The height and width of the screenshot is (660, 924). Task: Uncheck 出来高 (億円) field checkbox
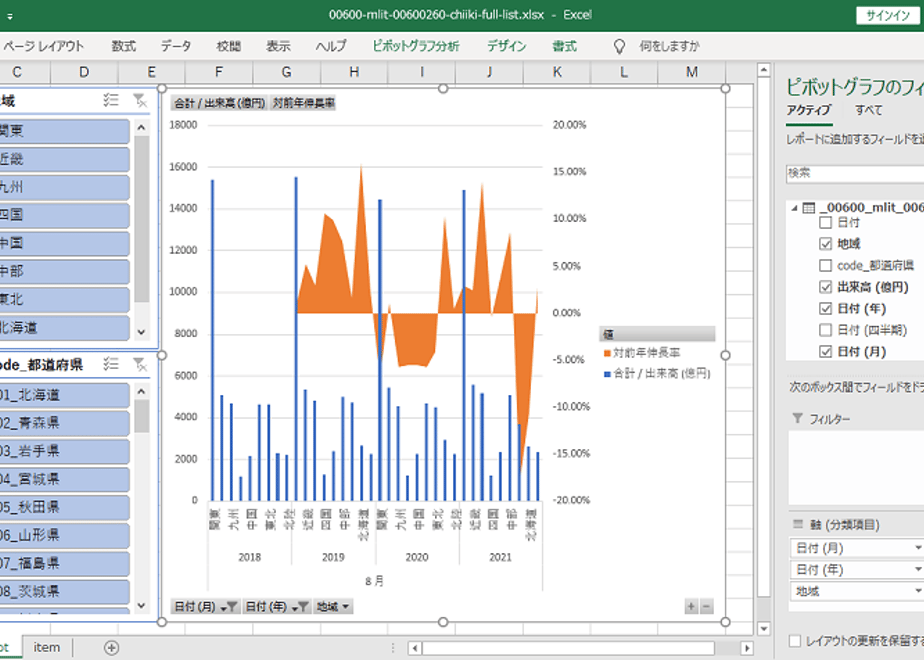tap(826, 287)
